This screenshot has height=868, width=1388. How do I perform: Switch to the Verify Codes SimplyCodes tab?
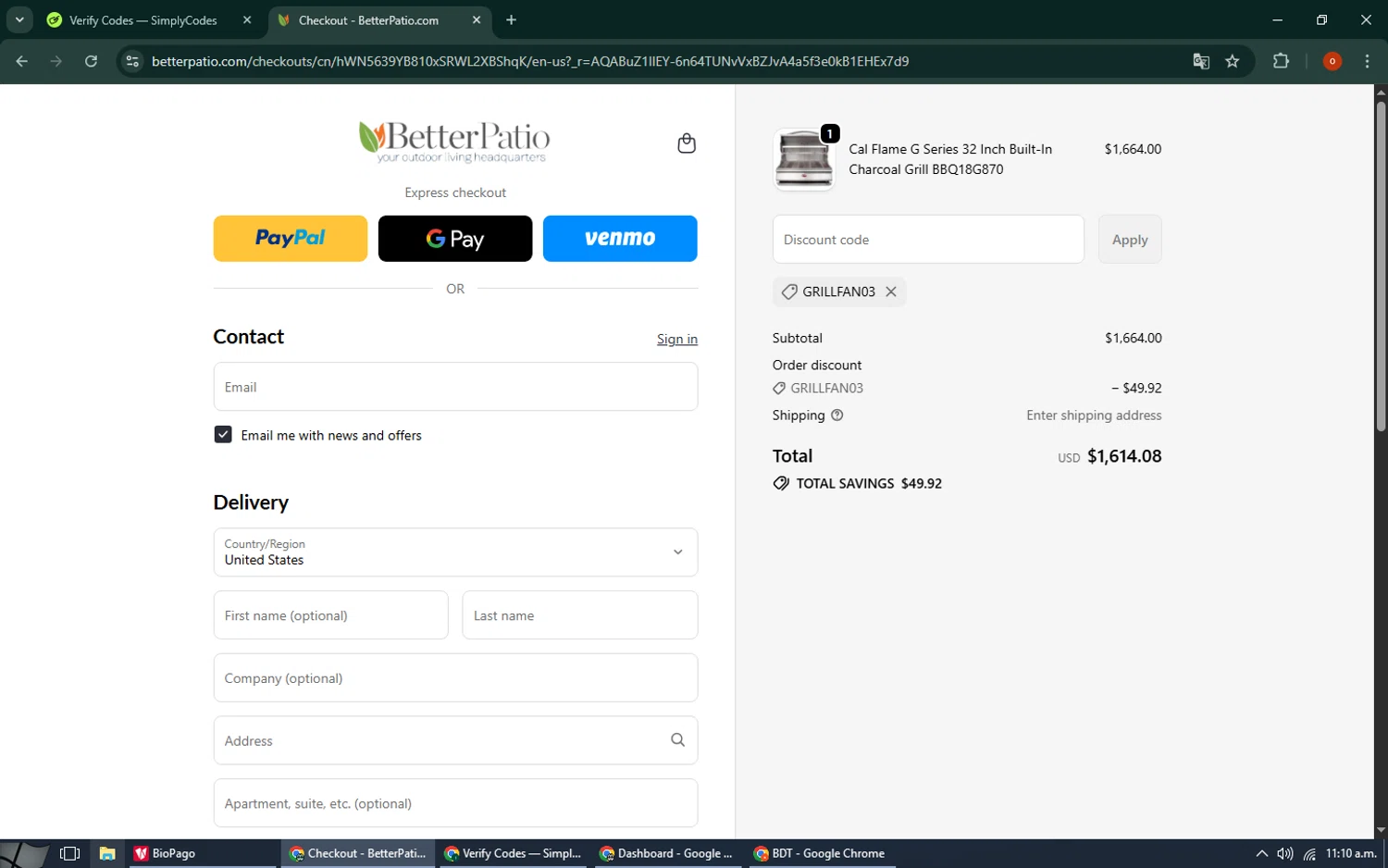click(143, 19)
